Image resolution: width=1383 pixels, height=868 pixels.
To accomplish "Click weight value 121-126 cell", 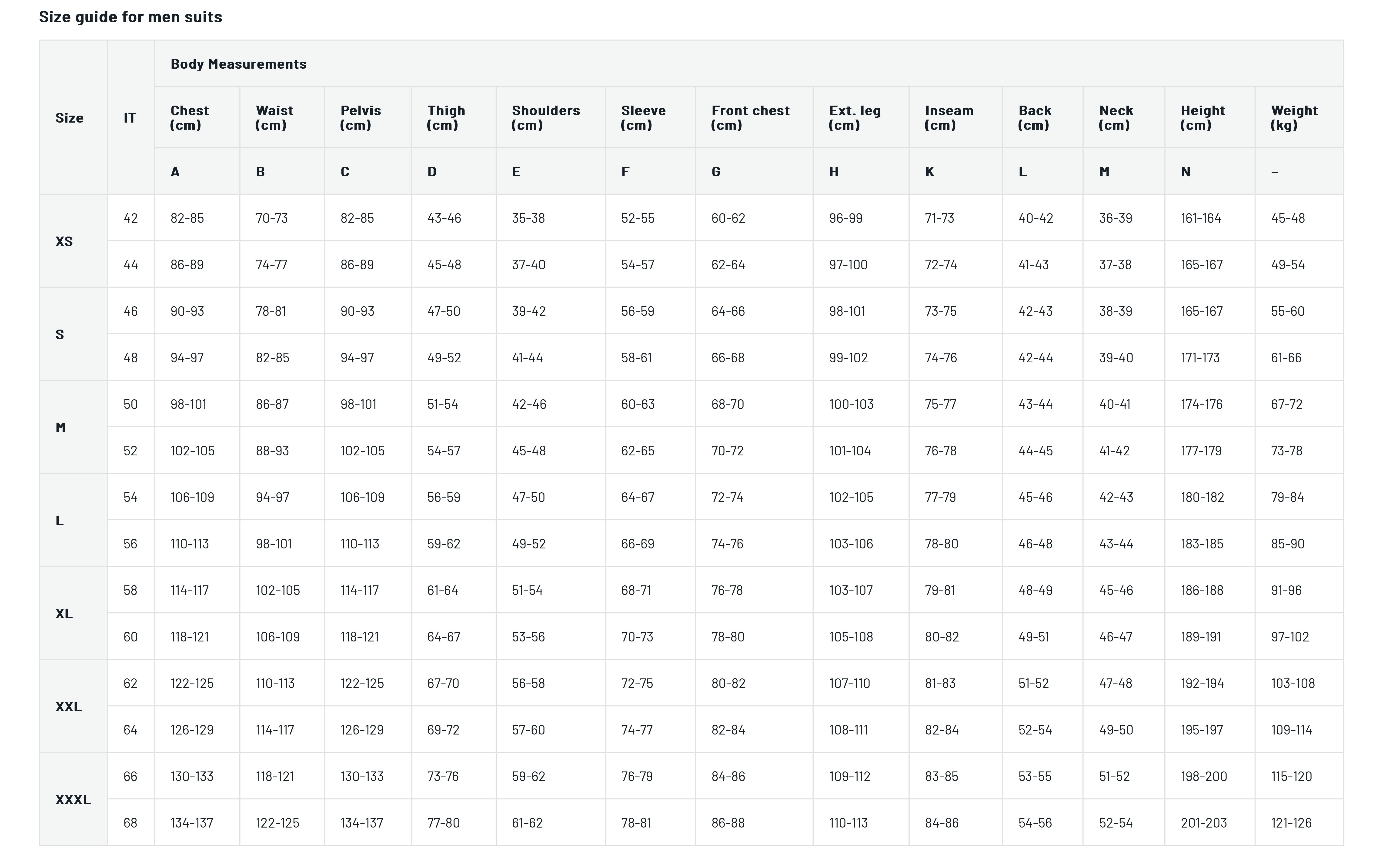I will click(x=1291, y=823).
